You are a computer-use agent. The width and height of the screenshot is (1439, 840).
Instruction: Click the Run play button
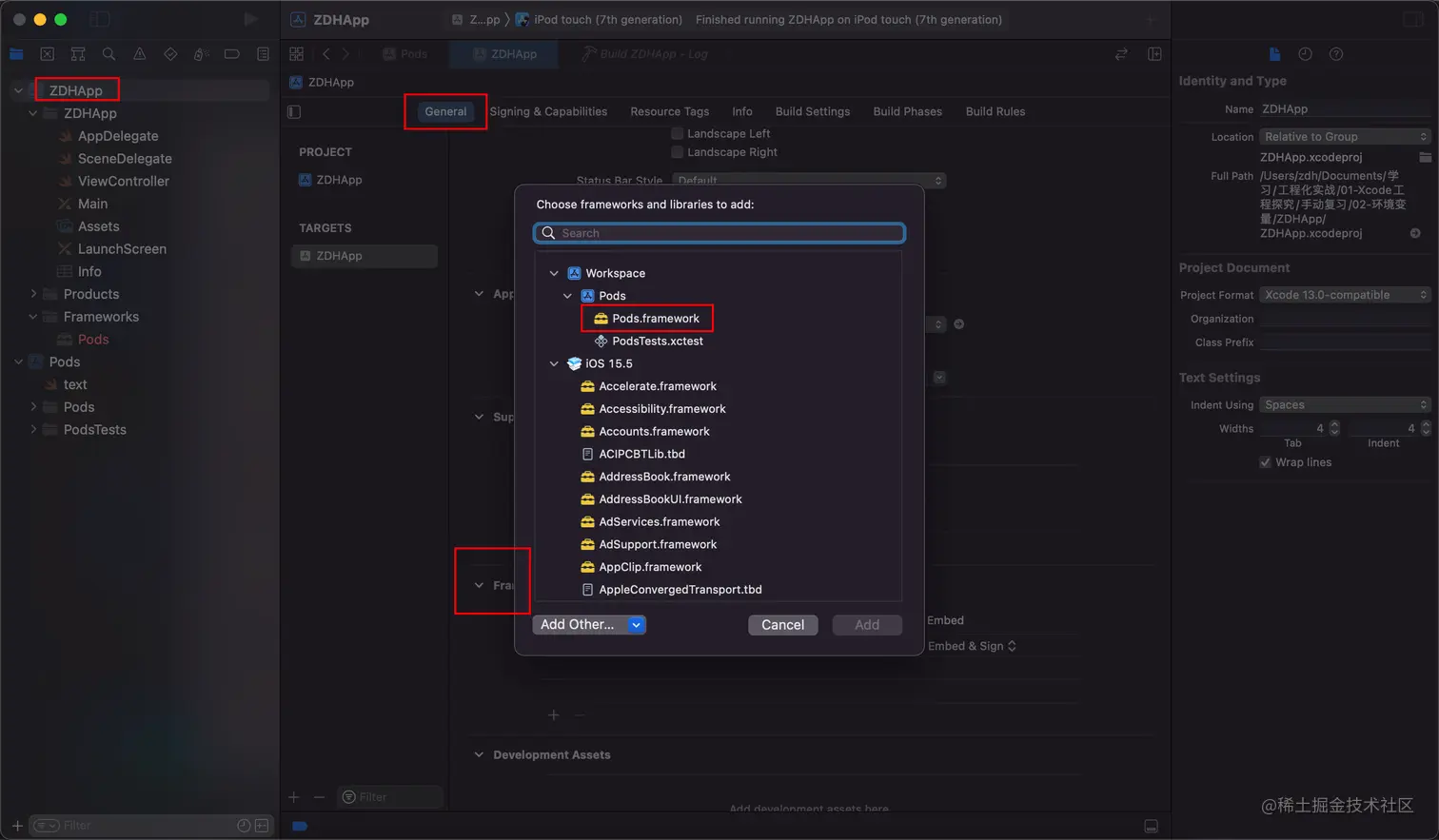250,19
